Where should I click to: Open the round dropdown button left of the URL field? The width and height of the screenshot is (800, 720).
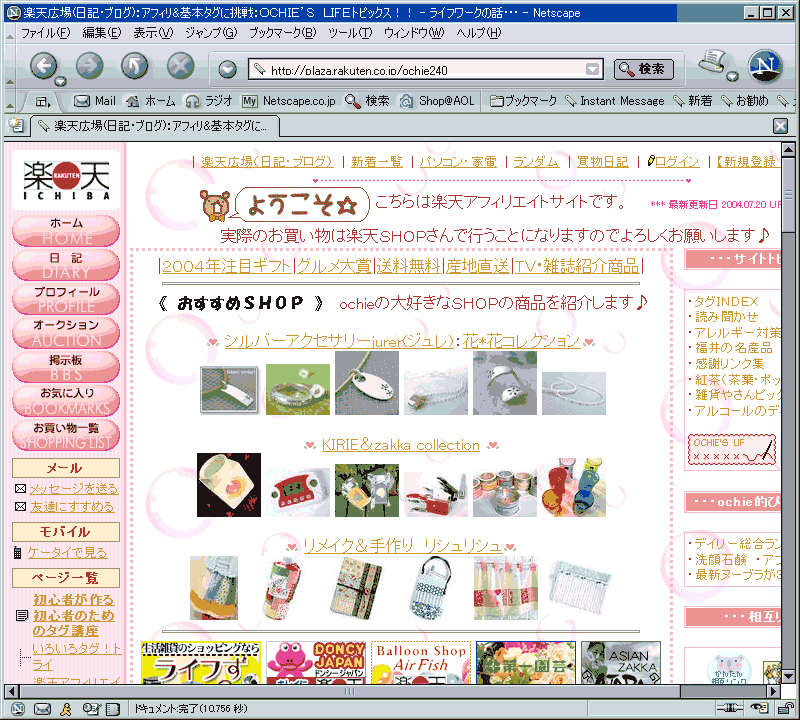click(x=228, y=69)
